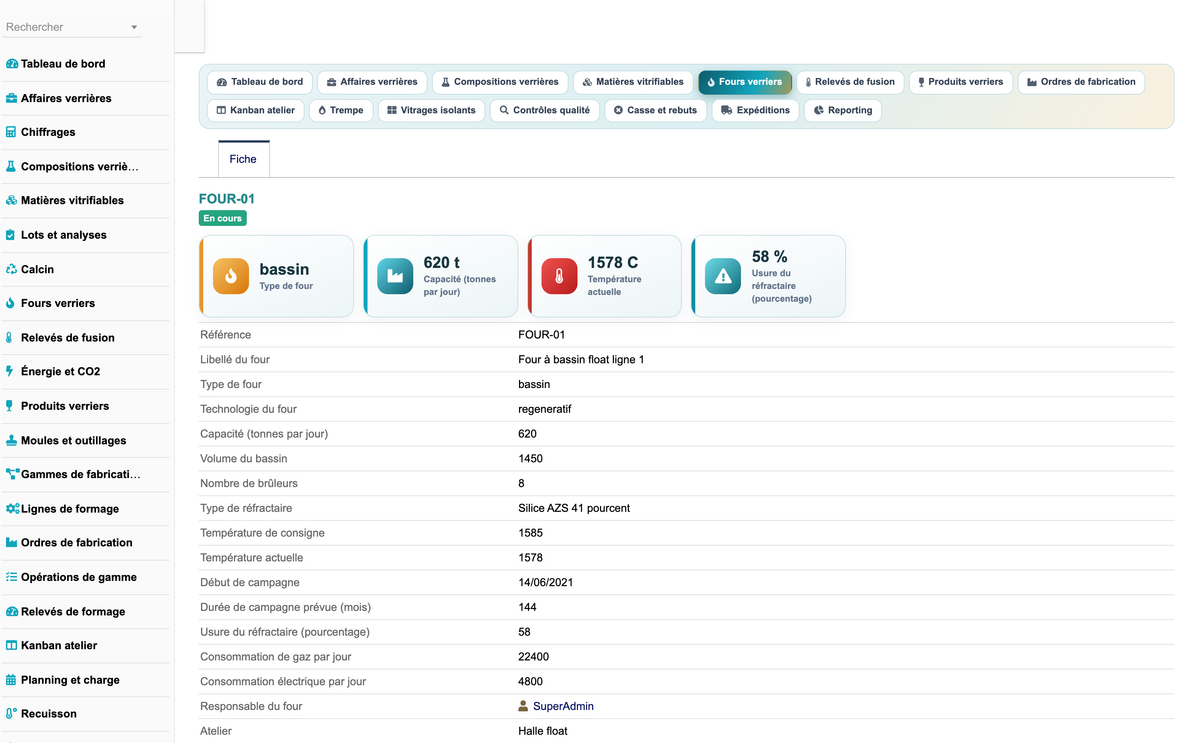
Task: Click the Kanban atelier columns icon in sidebar
Action: (x=12, y=646)
